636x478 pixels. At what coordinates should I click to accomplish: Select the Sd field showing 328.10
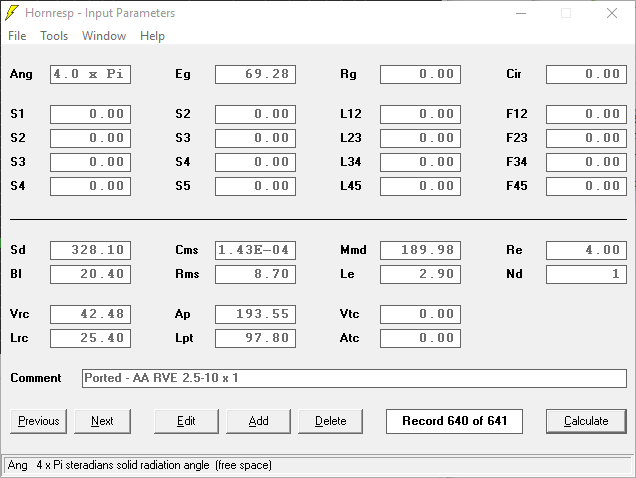90,250
